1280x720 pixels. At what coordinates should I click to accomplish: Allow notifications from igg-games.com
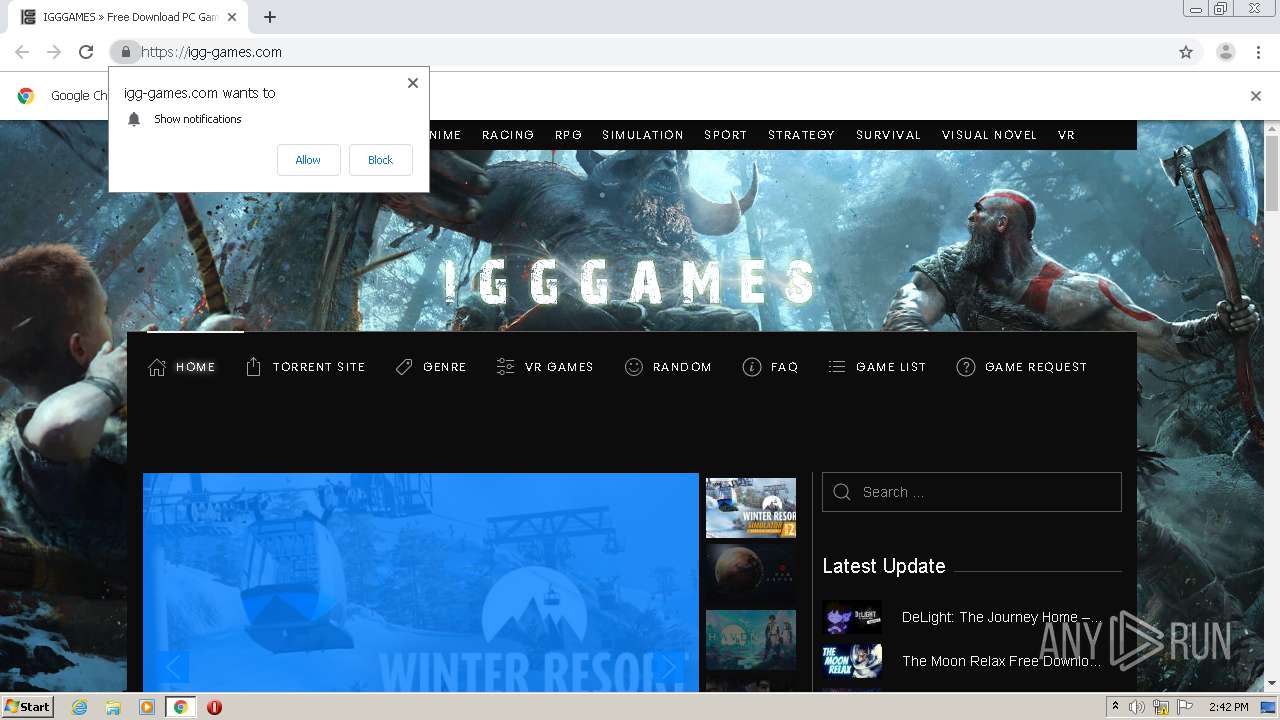[x=308, y=160]
